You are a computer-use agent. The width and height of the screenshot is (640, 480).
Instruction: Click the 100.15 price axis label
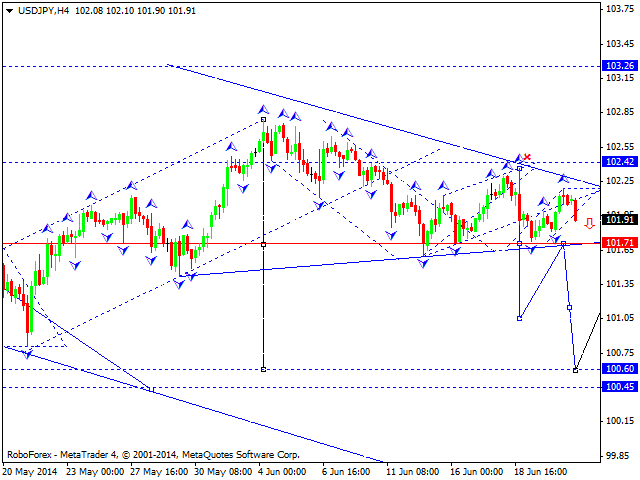pos(620,421)
